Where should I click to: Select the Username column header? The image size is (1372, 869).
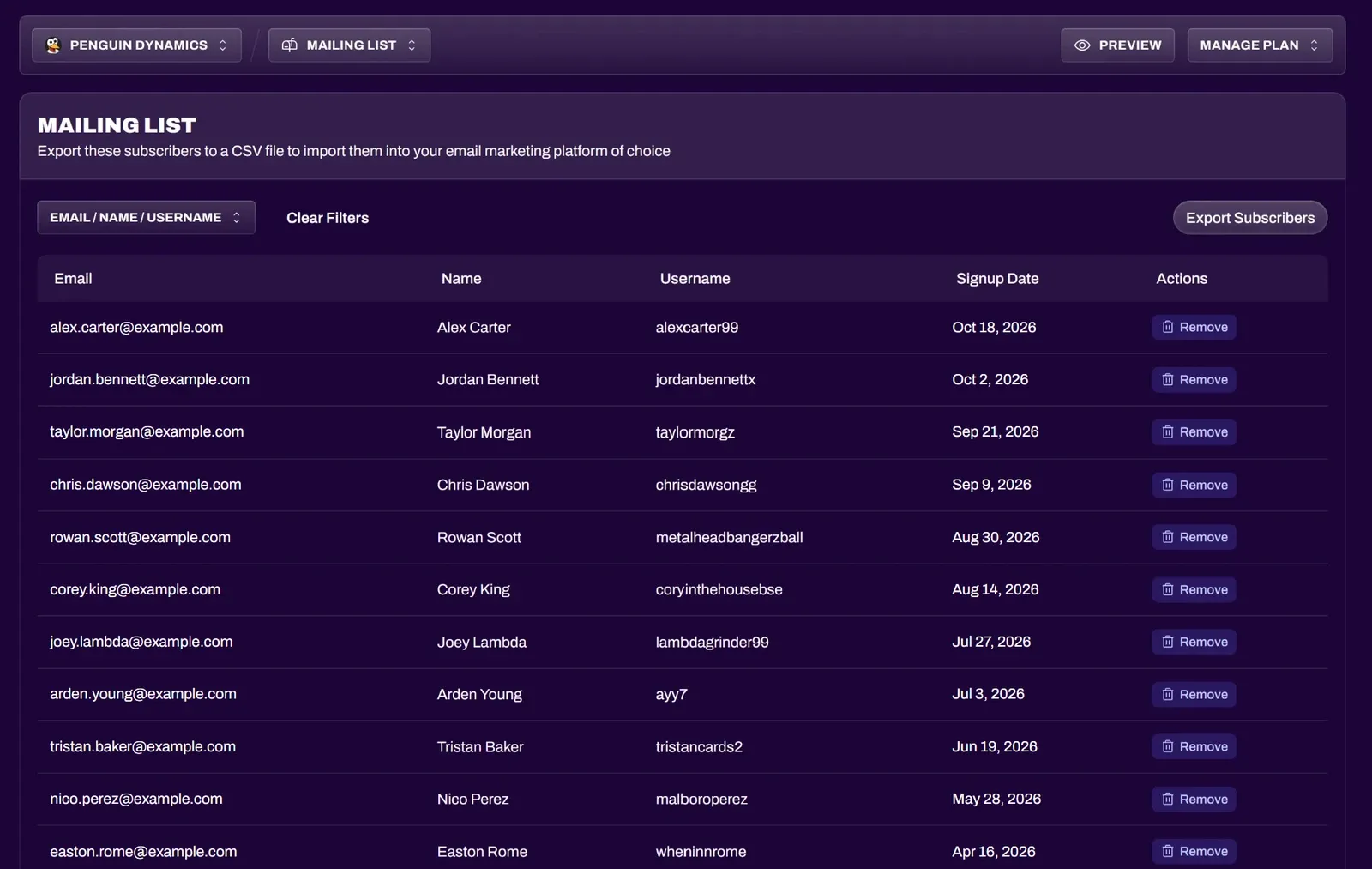tap(695, 279)
